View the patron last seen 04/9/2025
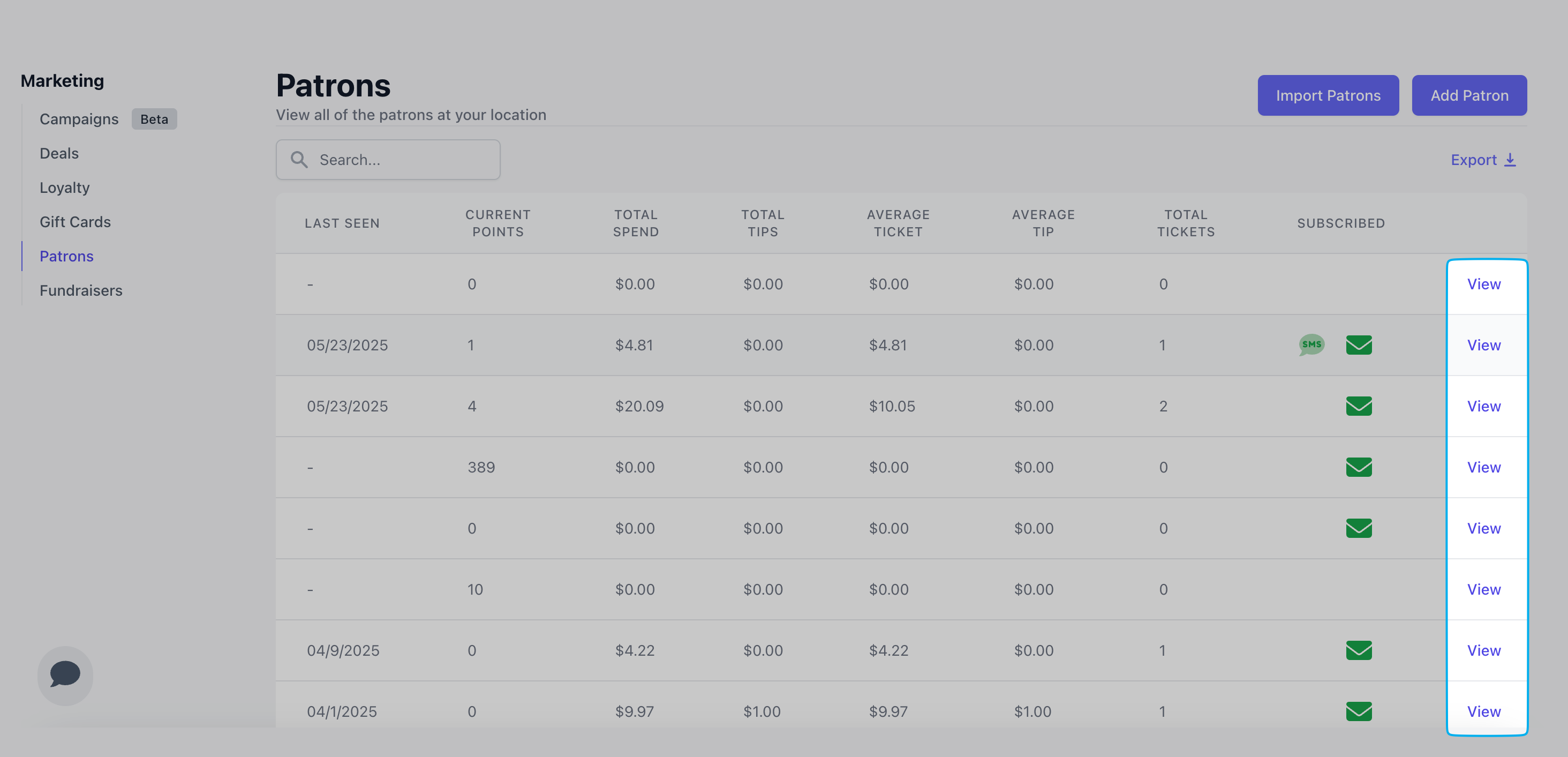Viewport: 1568px width, 757px height. pyautogui.click(x=1483, y=650)
